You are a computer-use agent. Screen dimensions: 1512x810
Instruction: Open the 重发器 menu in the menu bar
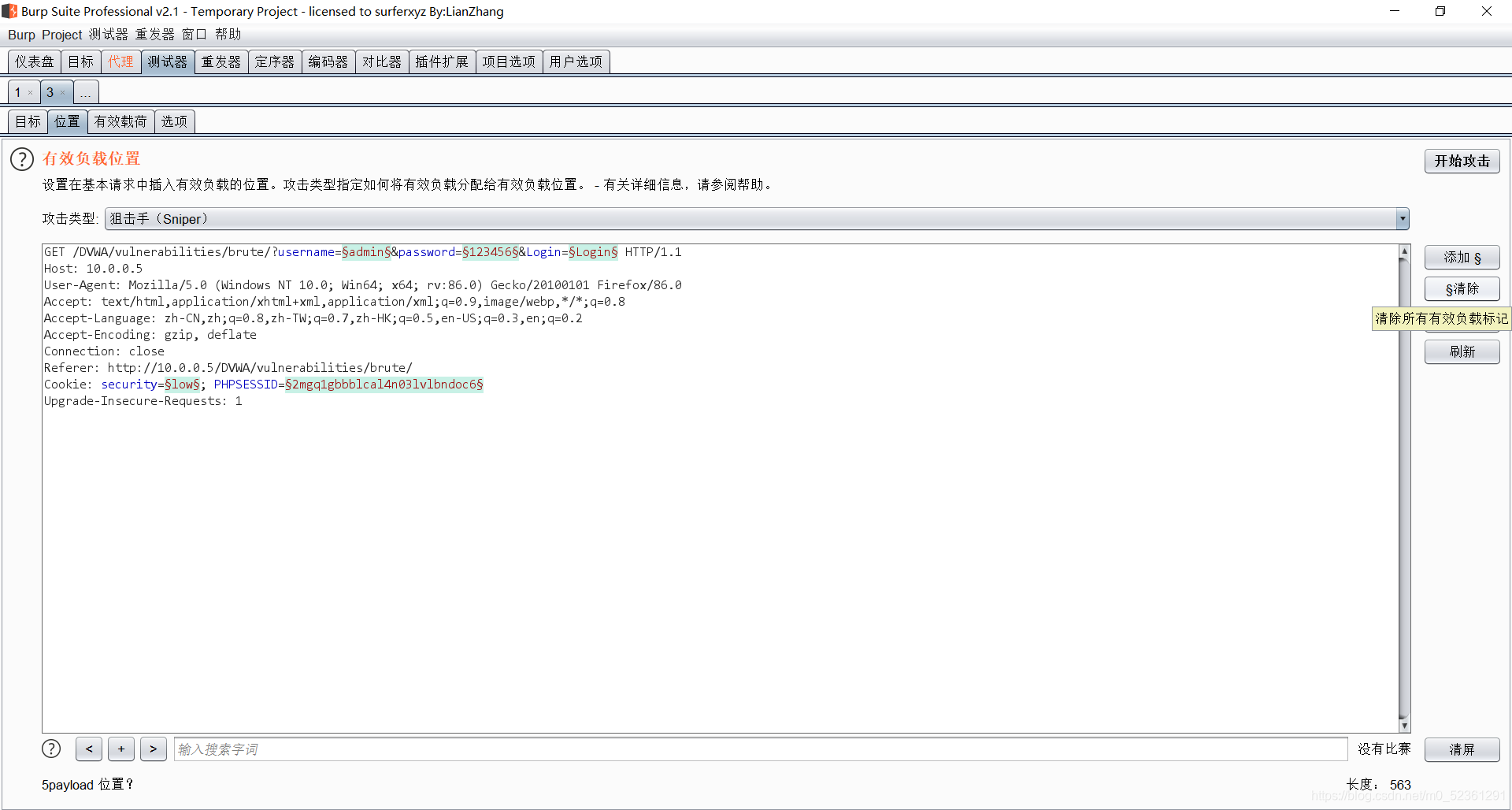coord(154,35)
